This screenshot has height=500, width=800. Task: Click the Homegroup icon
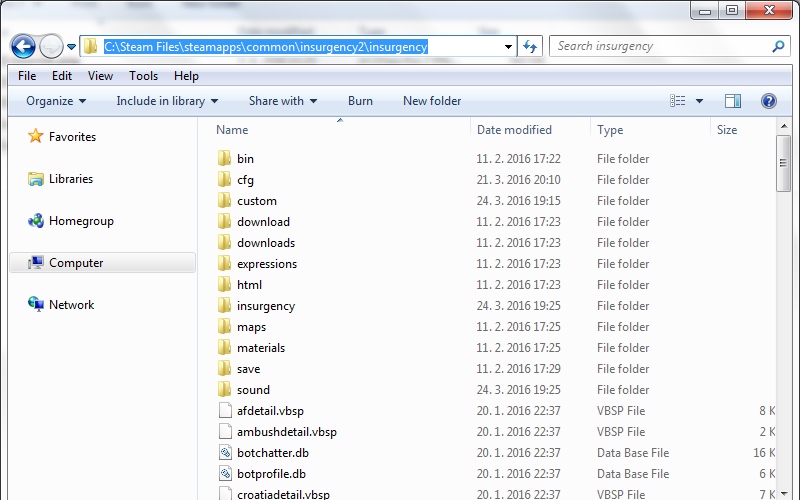pos(36,220)
